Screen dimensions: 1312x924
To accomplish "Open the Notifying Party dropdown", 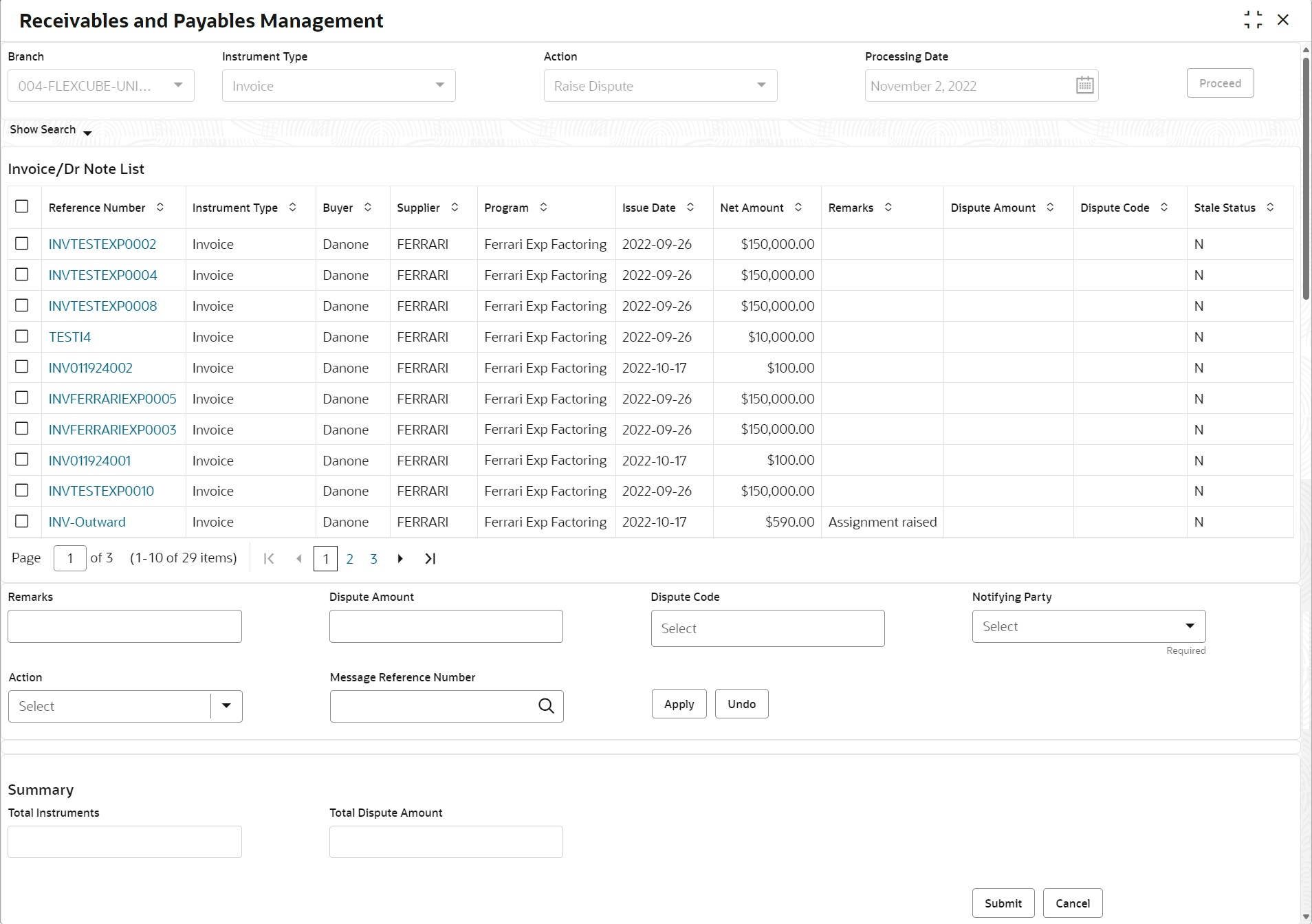I will point(1089,626).
